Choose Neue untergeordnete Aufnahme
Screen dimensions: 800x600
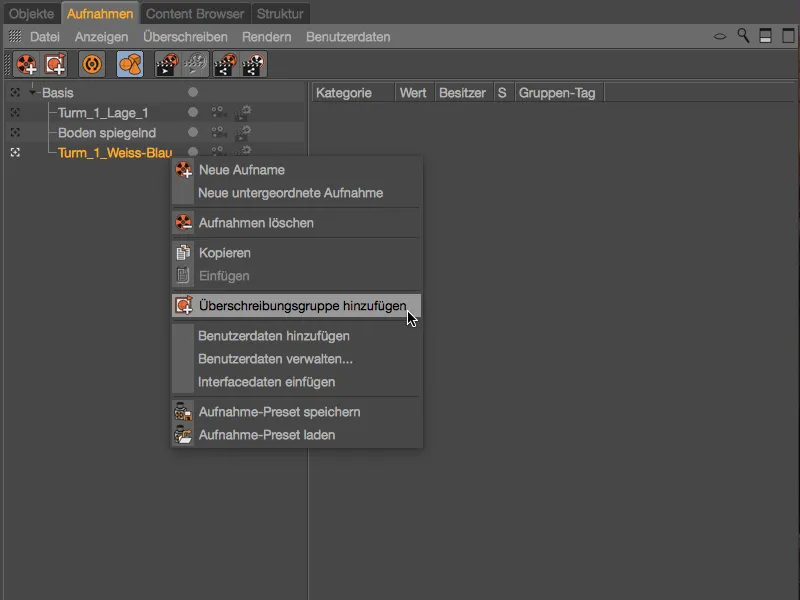[297, 193]
